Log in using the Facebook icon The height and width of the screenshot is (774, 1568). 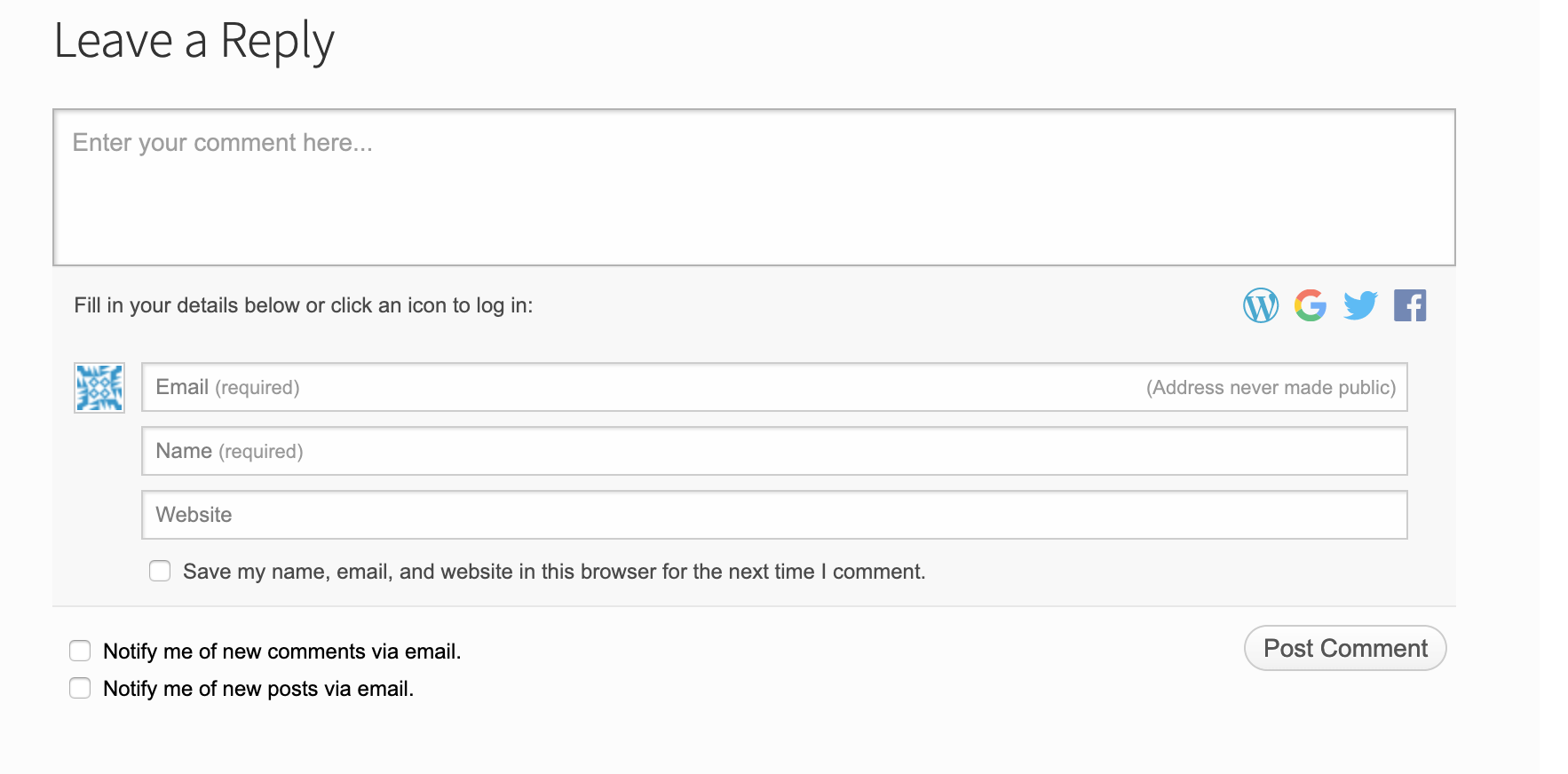[1410, 305]
